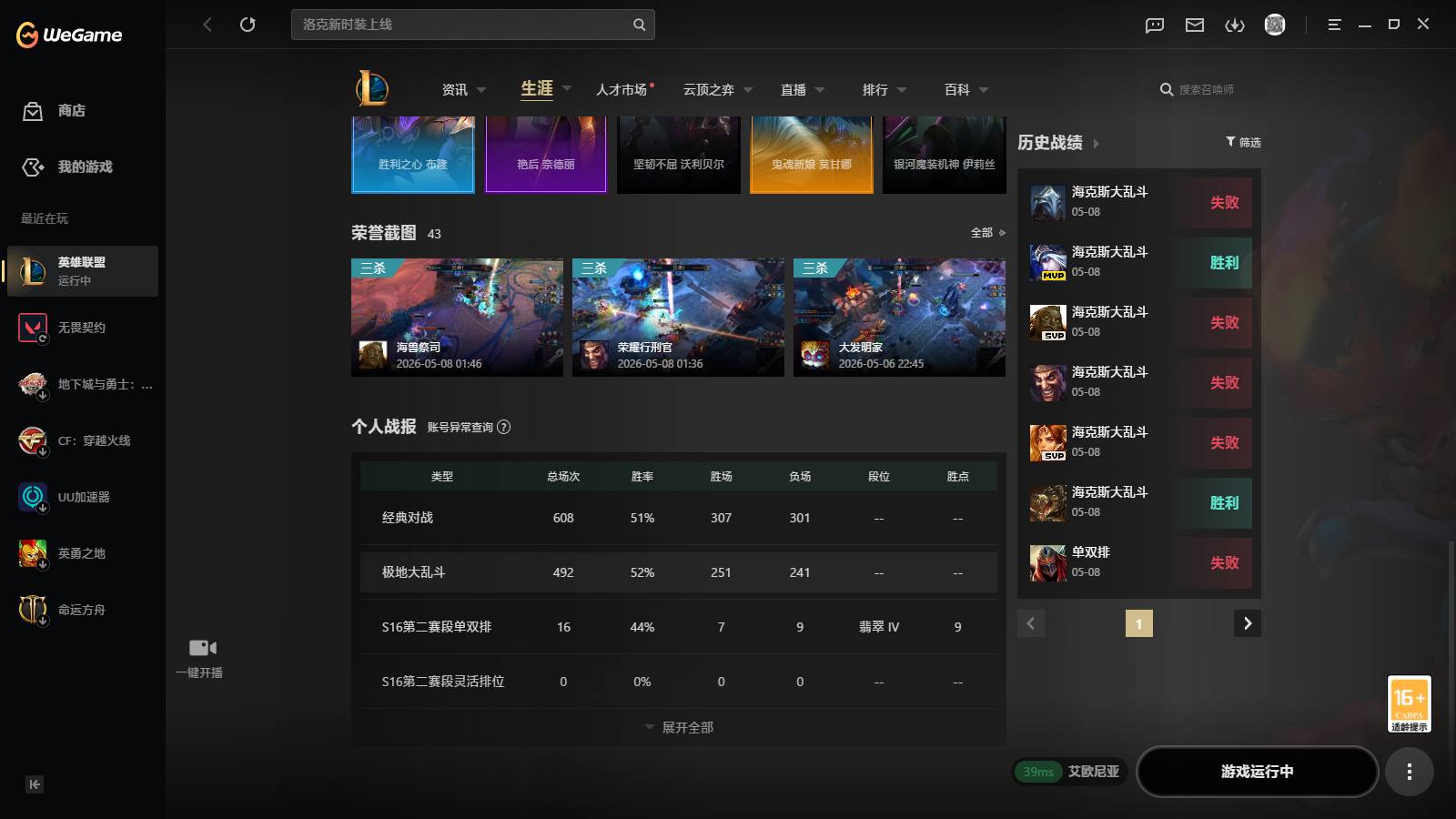Expand the 排行 dropdown menu
This screenshot has width=1456, height=819.
902,90
